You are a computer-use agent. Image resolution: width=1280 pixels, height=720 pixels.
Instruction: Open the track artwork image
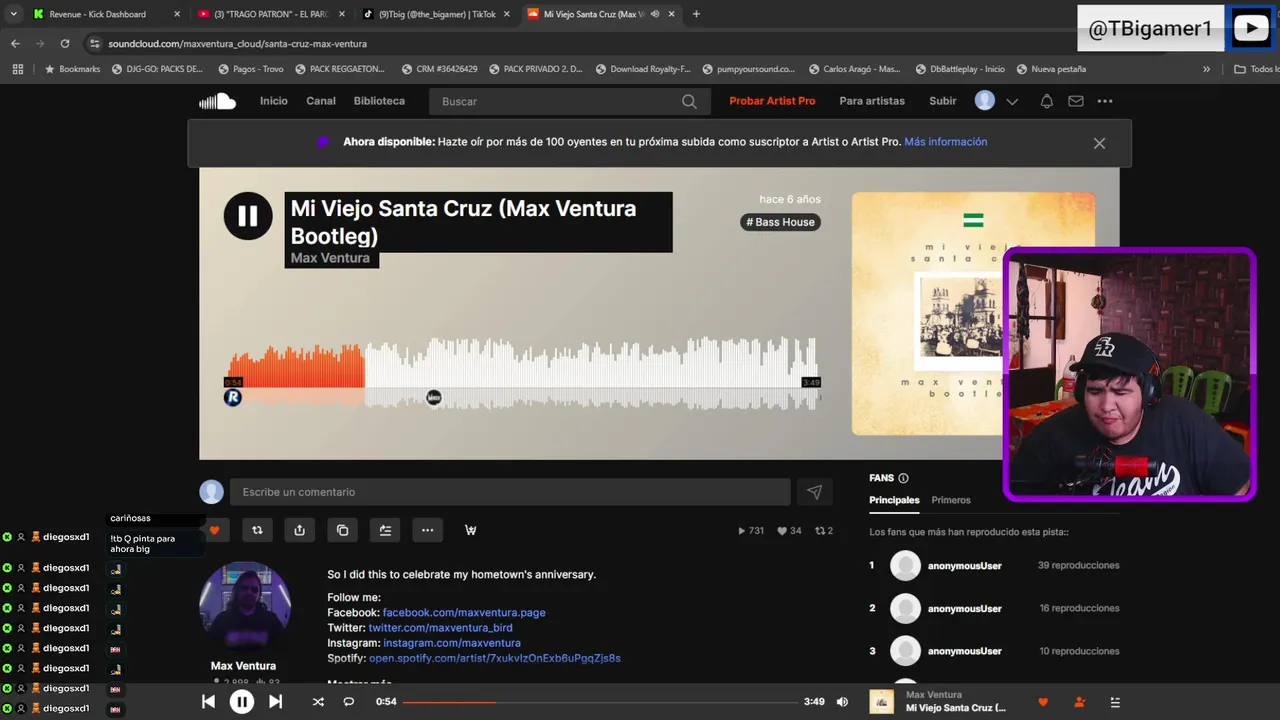pyautogui.click(x=973, y=313)
